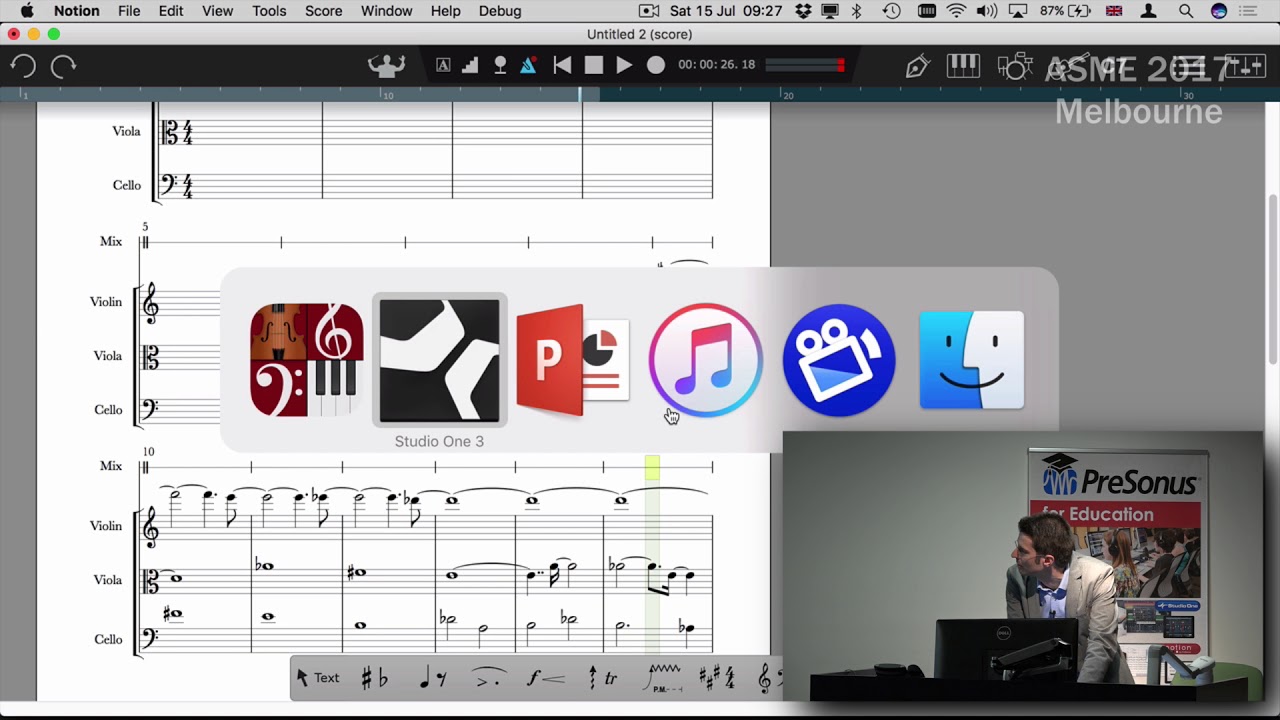The width and height of the screenshot is (1280, 720).
Task: Choose PowerPoint in the app switcher
Action: click(x=573, y=360)
